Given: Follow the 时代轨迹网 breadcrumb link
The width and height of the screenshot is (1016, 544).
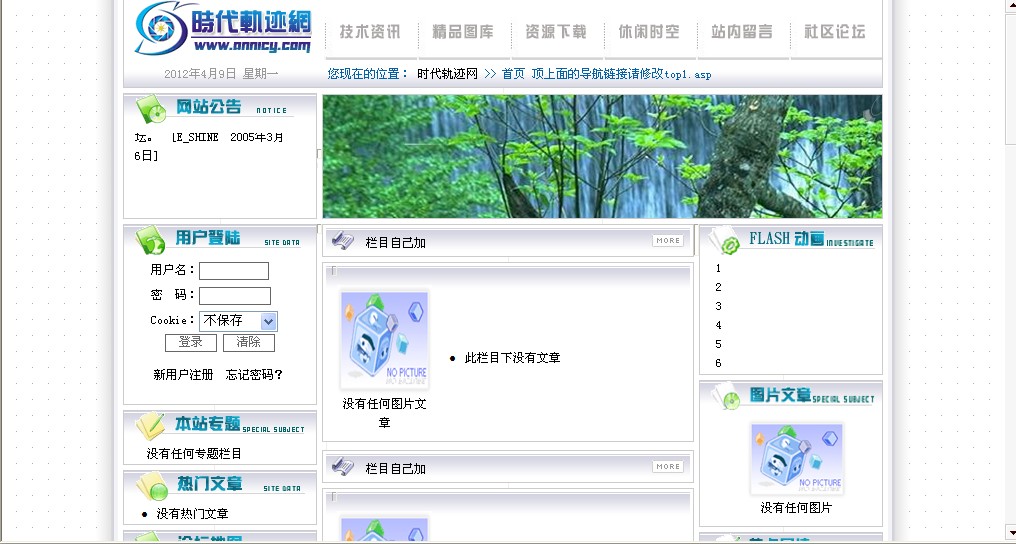Looking at the screenshot, I should pos(447,74).
